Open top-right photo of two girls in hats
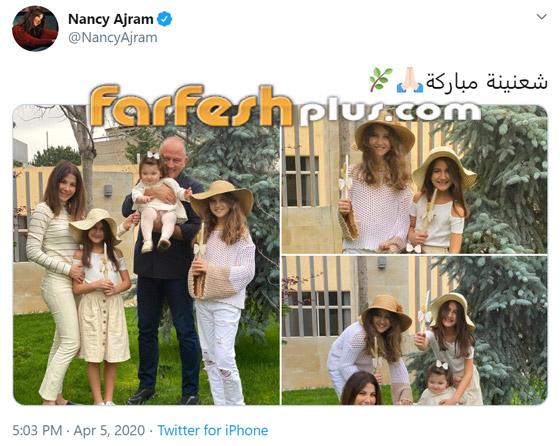Viewport: 560px width, 446px height. point(414,179)
